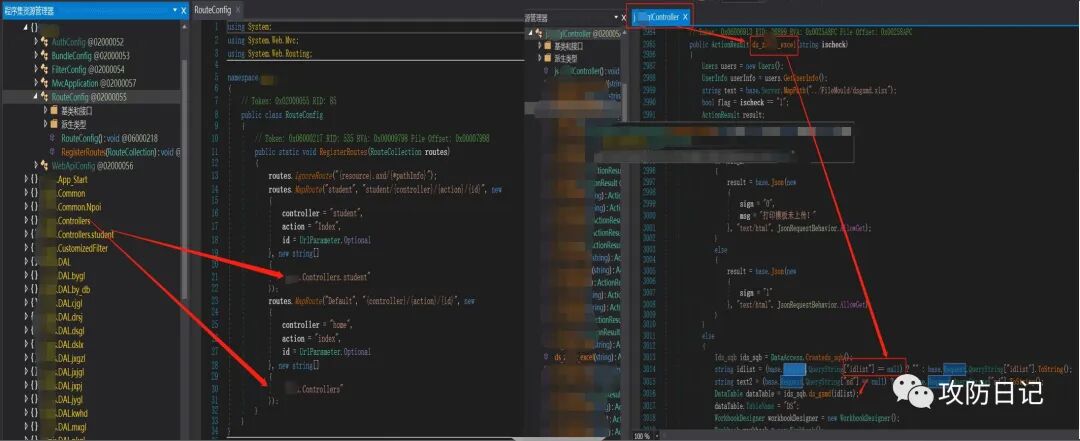Switch to the RouteConfig tab

point(212,10)
